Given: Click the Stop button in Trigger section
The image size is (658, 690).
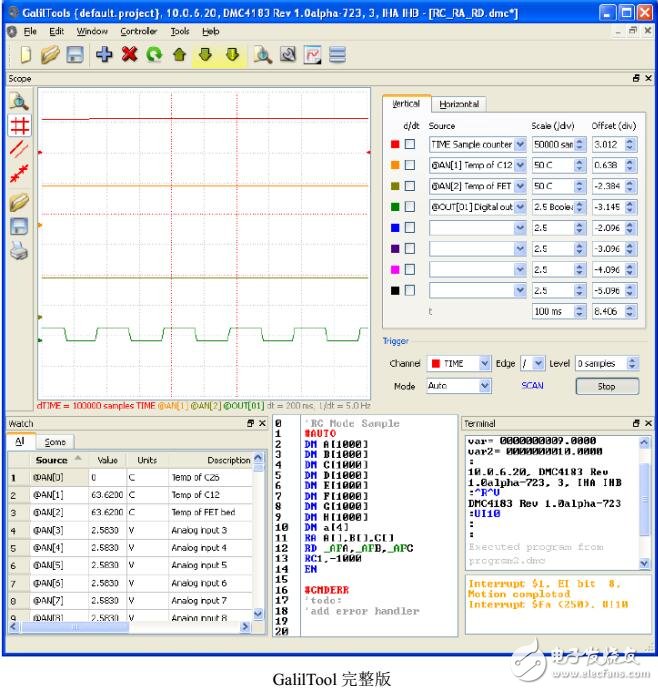Looking at the screenshot, I should click(x=607, y=386).
